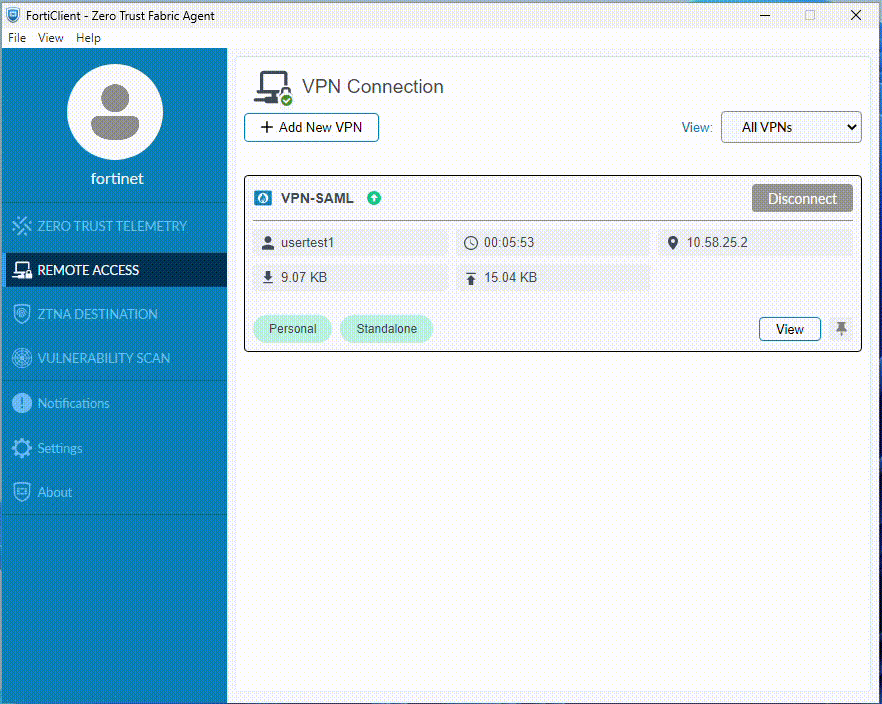Open the File menu
882x704 pixels.
17,38
